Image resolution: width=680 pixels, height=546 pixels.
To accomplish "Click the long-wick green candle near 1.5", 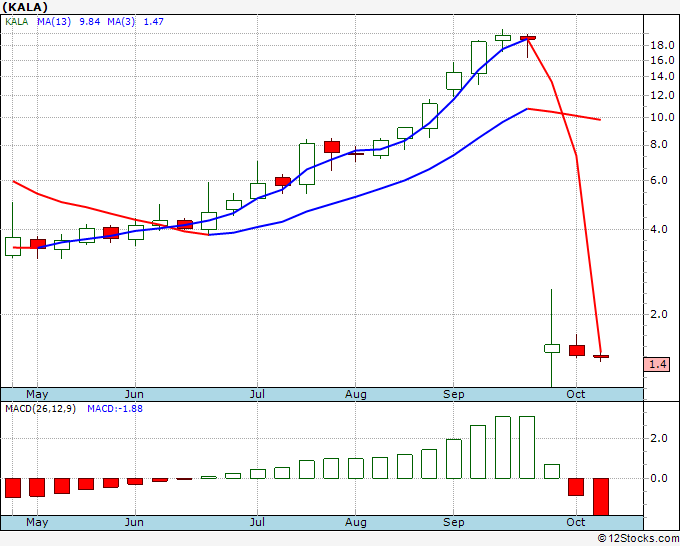I will coord(552,348).
